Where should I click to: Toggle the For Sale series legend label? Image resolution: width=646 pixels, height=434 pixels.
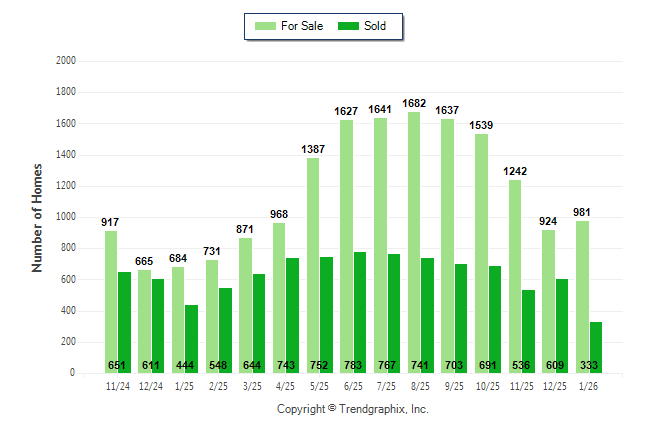coord(304,26)
